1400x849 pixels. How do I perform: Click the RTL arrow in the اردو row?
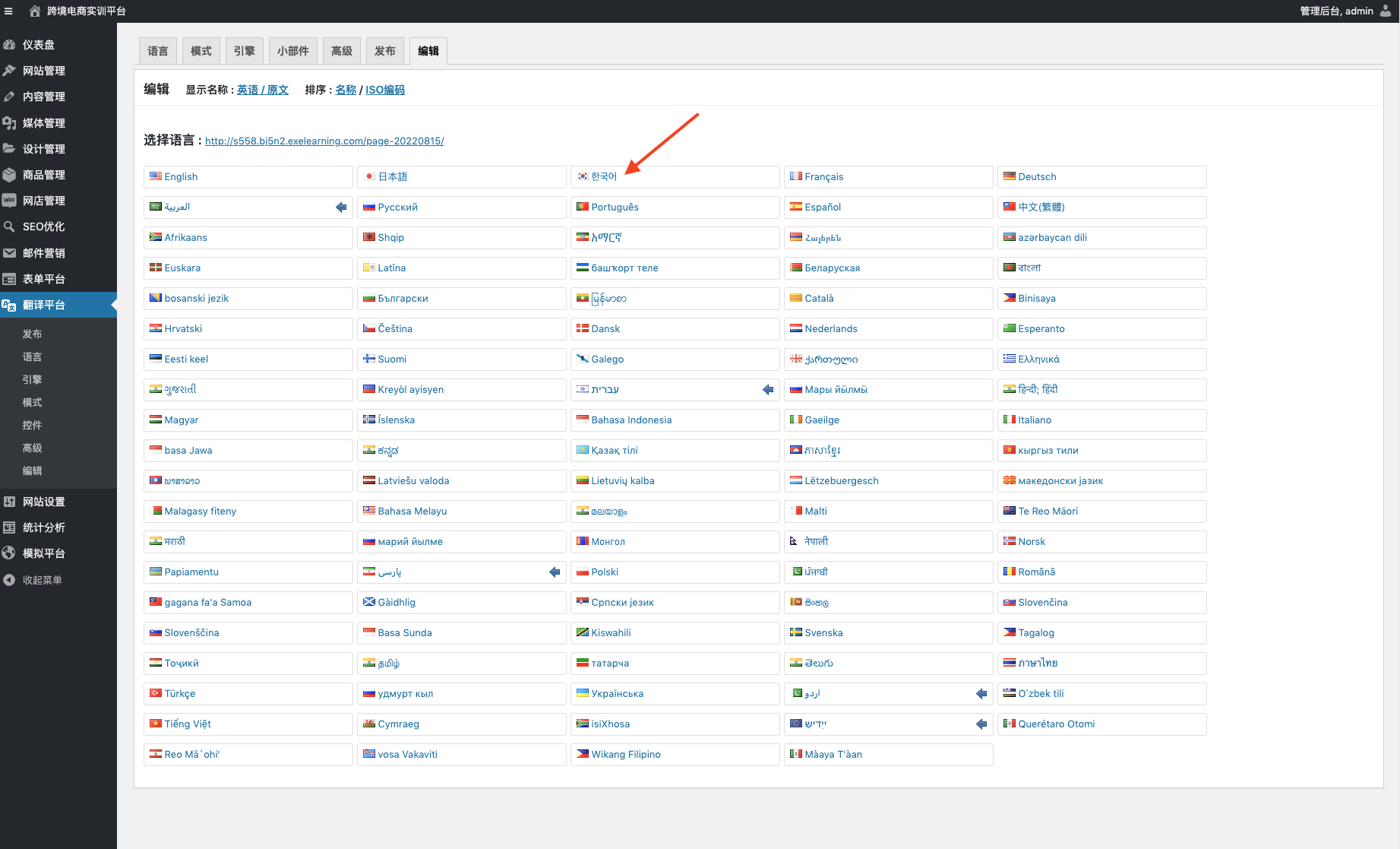981,694
